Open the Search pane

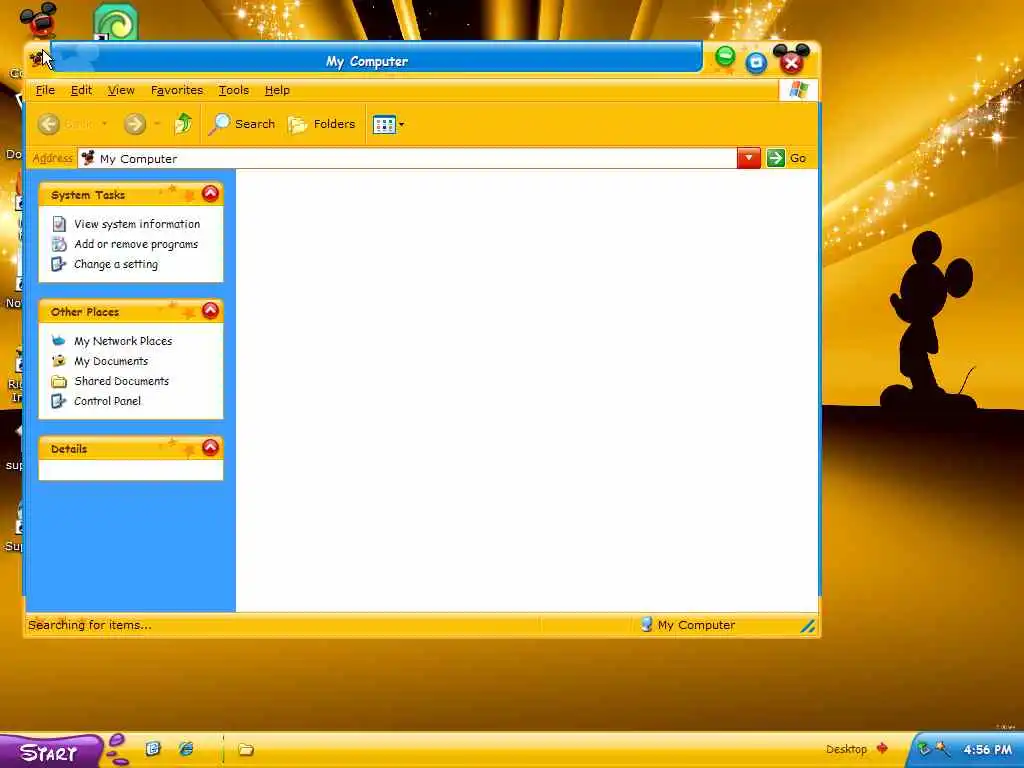[242, 124]
